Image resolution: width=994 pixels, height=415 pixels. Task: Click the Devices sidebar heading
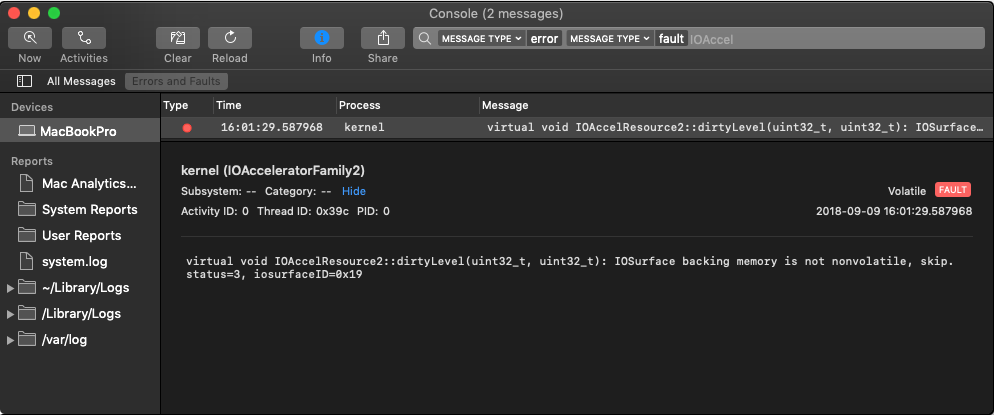pyautogui.click(x=32, y=107)
